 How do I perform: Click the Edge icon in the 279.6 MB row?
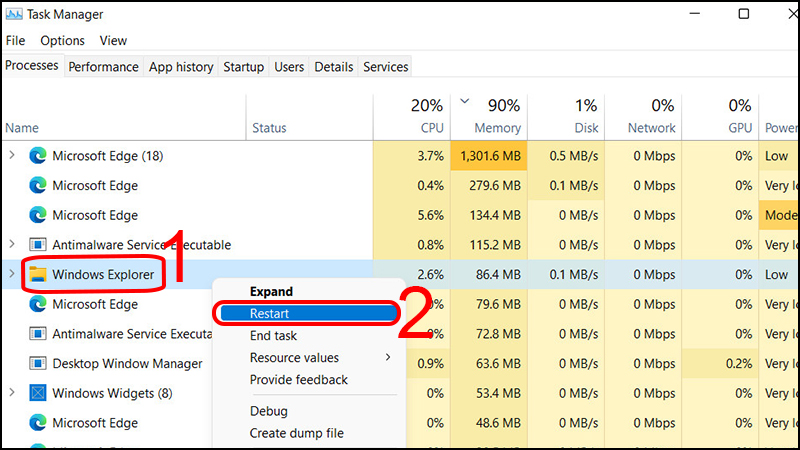(38, 185)
